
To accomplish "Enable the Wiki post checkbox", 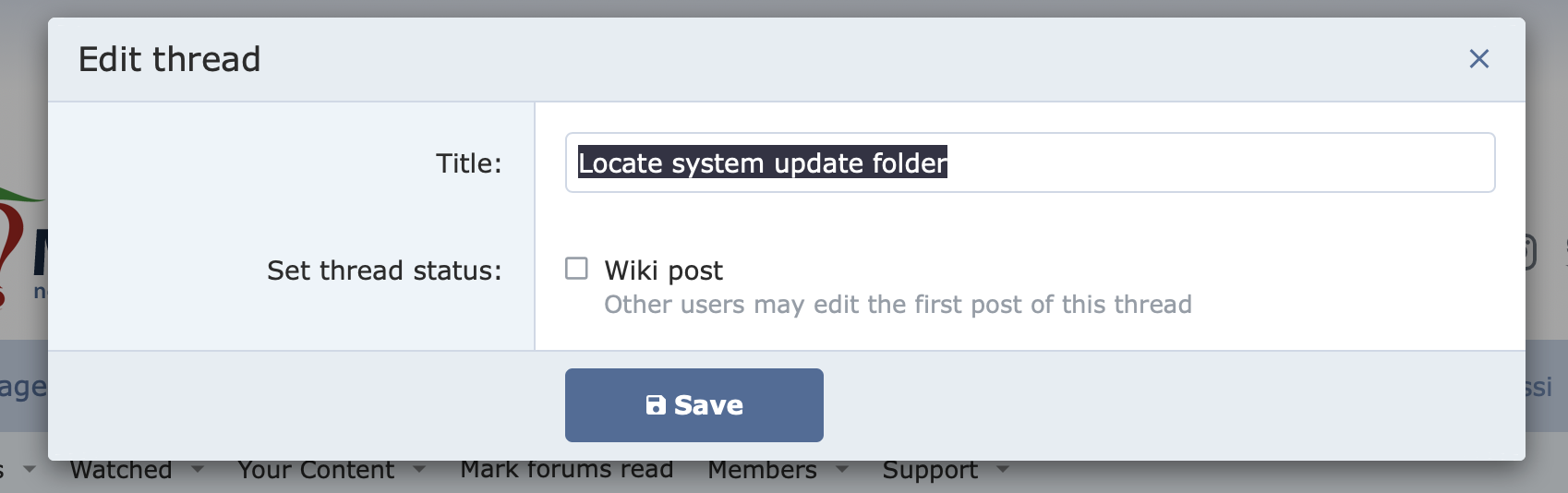I will [576, 269].
